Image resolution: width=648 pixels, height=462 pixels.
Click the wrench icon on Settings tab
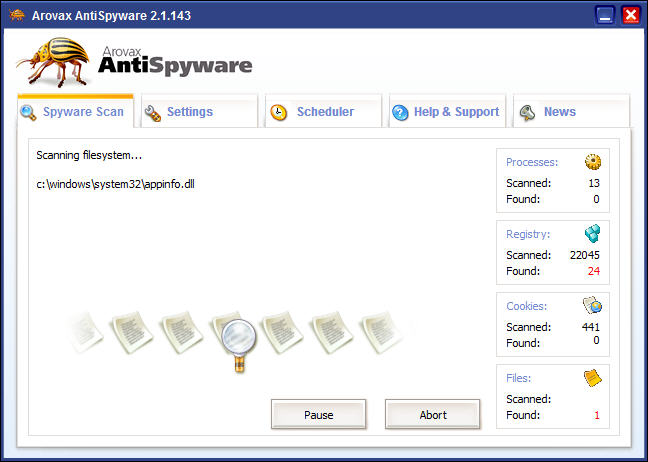(x=152, y=113)
